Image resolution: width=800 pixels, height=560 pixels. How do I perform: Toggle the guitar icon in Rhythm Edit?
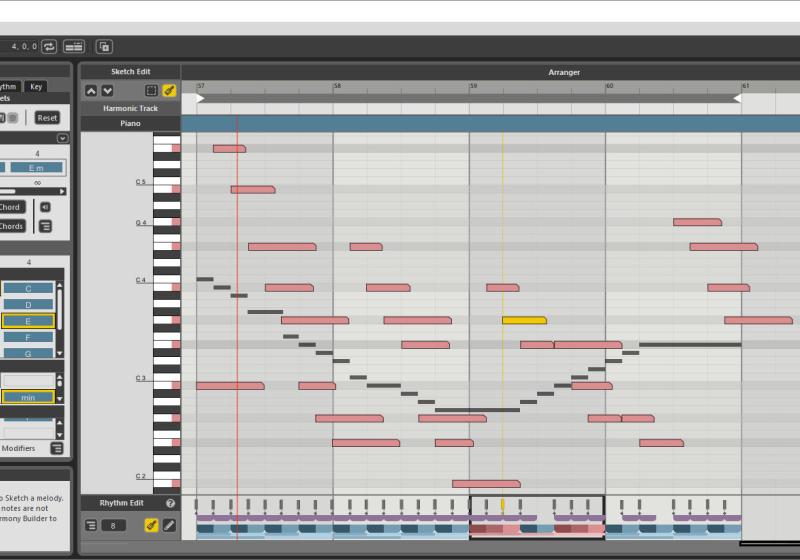coord(151,525)
